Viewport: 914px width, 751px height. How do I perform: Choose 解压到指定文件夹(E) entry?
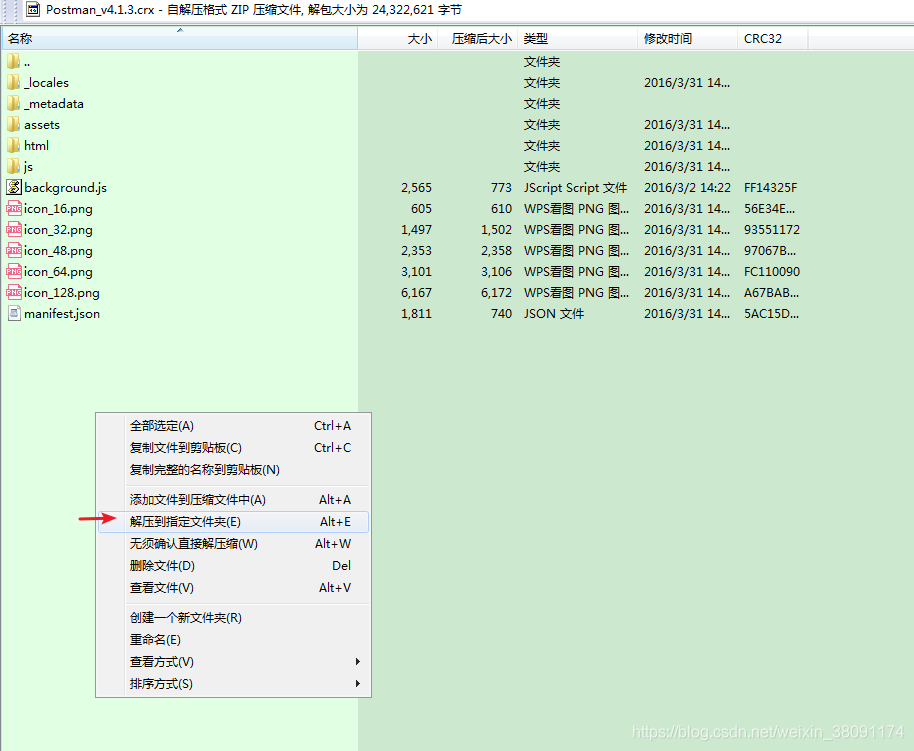[x=233, y=522]
